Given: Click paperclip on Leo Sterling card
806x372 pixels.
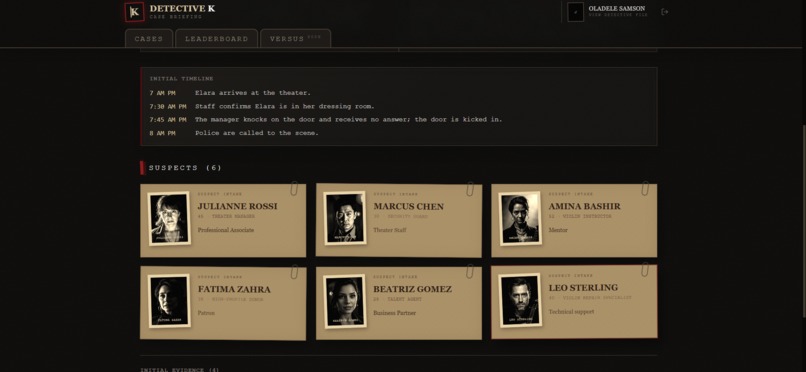Looking at the screenshot, I should click(x=645, y=269).
